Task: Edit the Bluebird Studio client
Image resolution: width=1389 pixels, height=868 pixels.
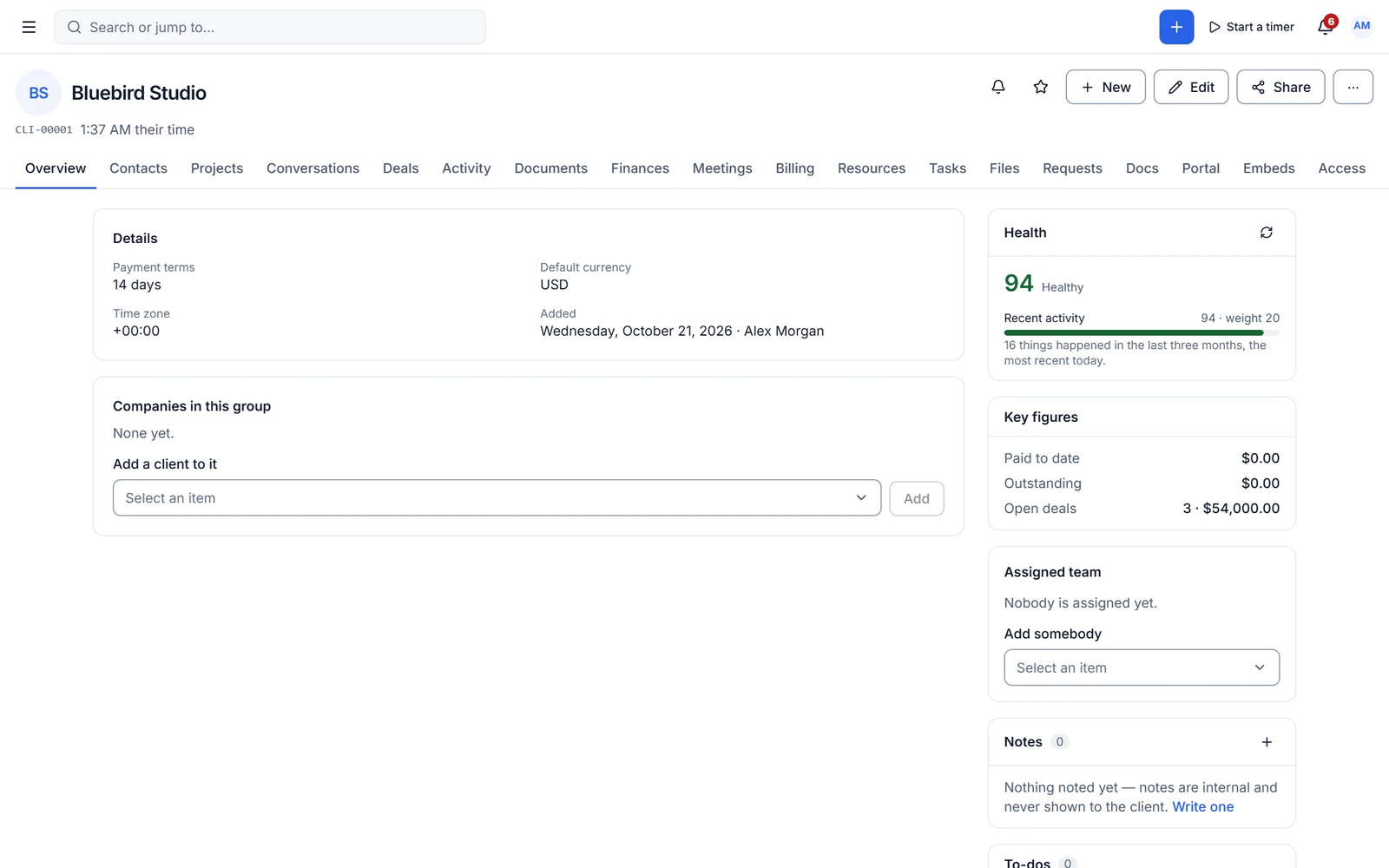Action: point(1191,87)
